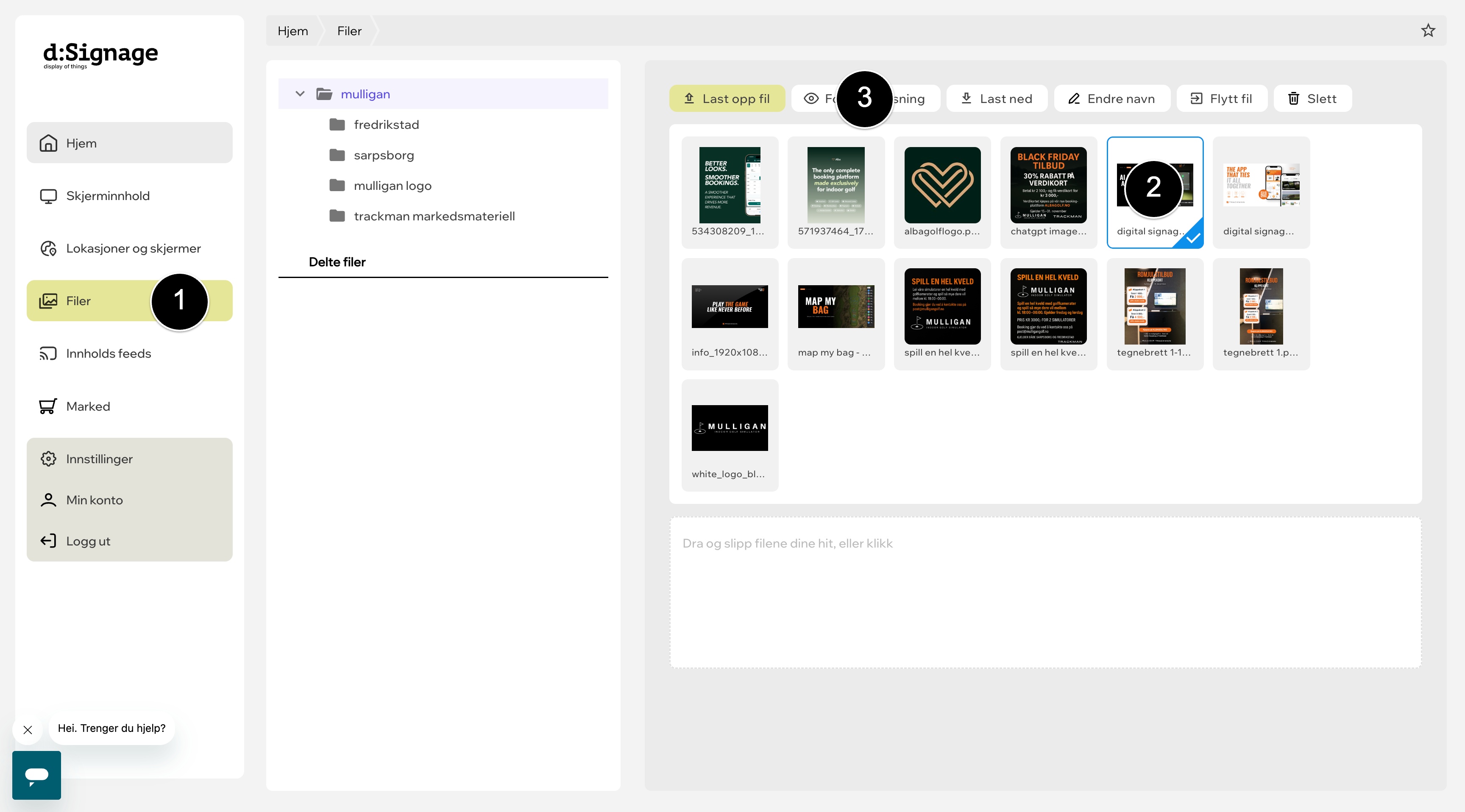Open Marked menu item
1465x812 pixels.
pos(130,406)
